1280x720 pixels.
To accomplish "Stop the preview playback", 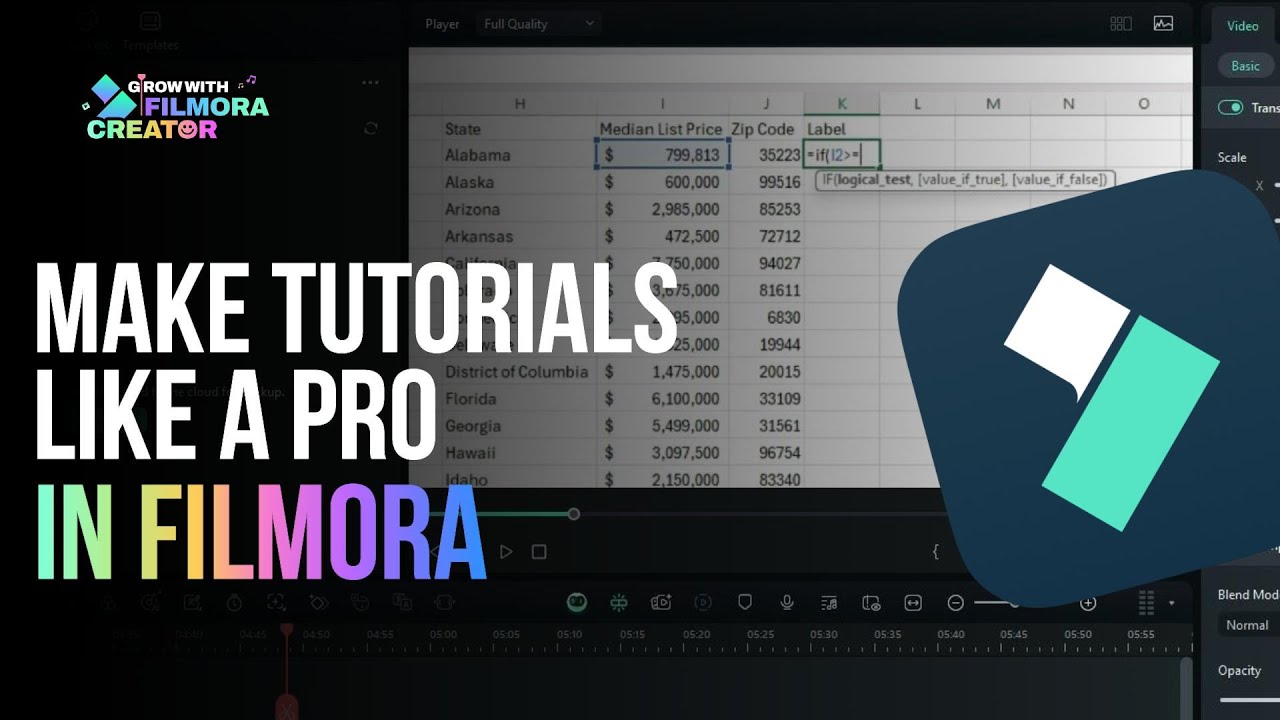I will click(539, 552).
